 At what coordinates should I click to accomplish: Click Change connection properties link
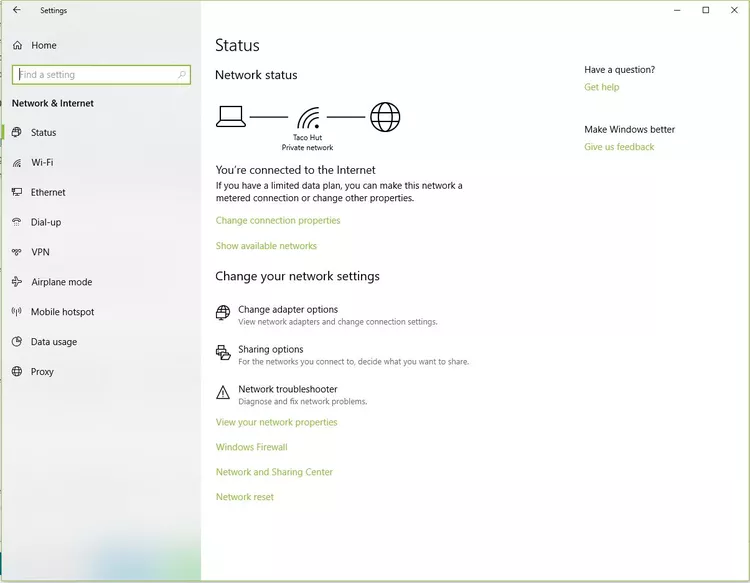click(278, 221)
